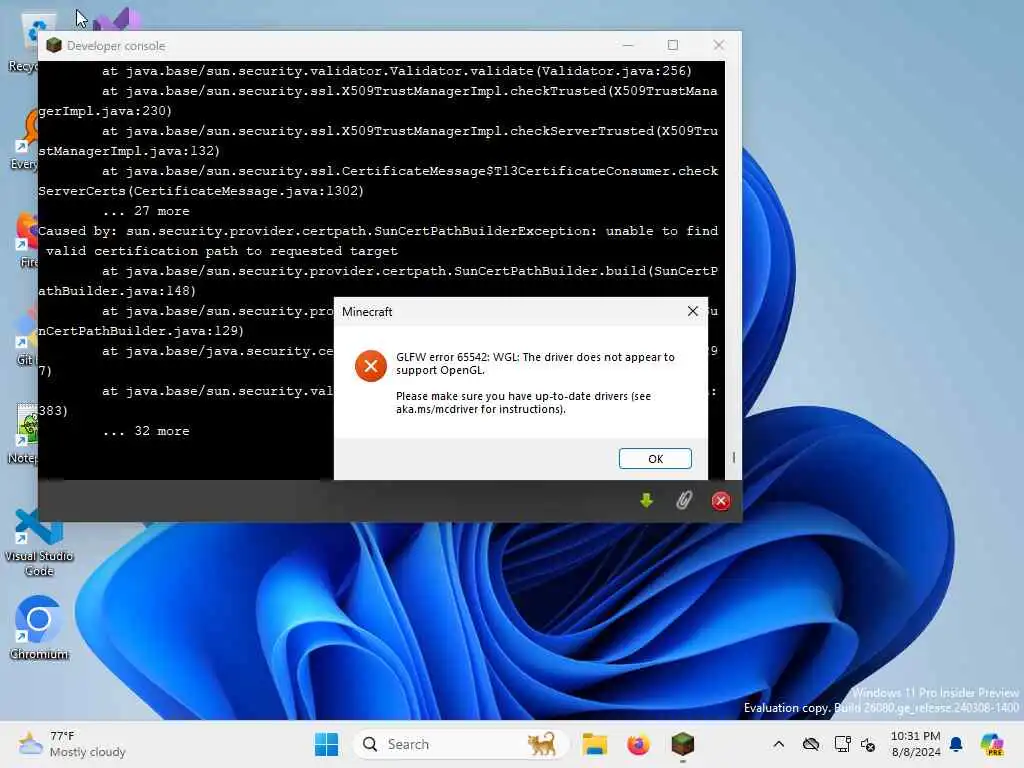This screenshot has width=1024, height=768.
Task: Click the '... 32 more' console line
Action: tap(146, 431)
